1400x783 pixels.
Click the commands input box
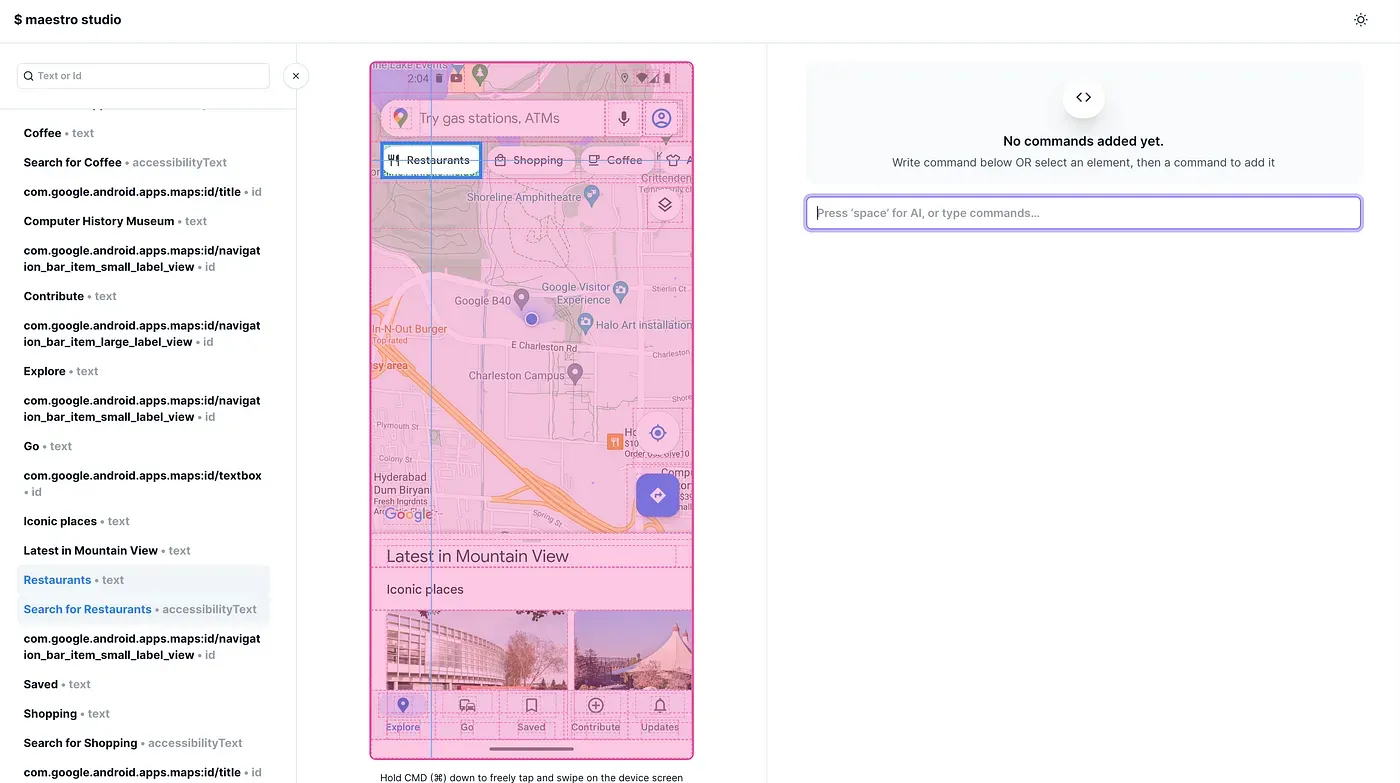point(1083,213)
